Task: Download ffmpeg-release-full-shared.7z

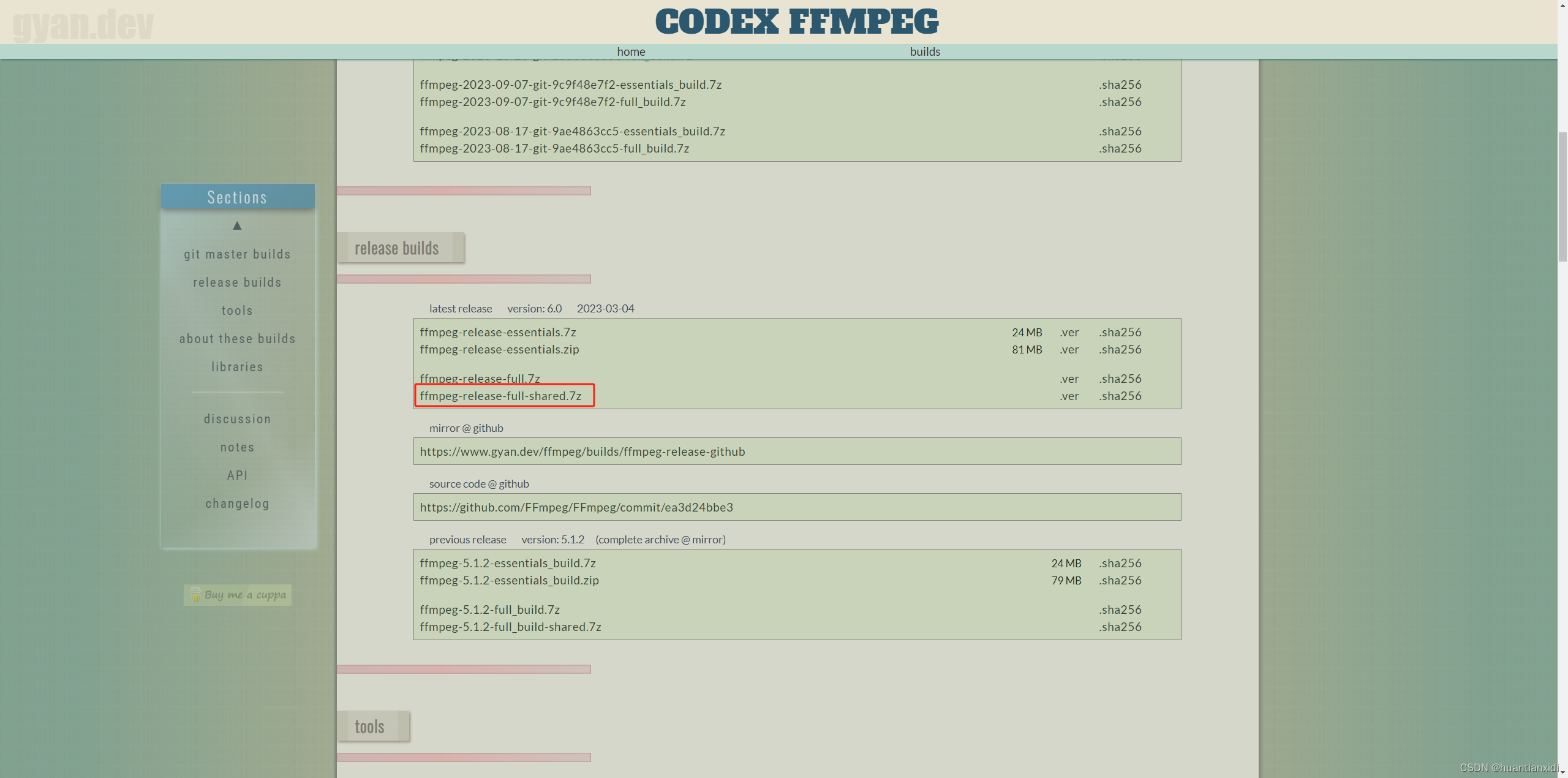Action: click(500, 396)
